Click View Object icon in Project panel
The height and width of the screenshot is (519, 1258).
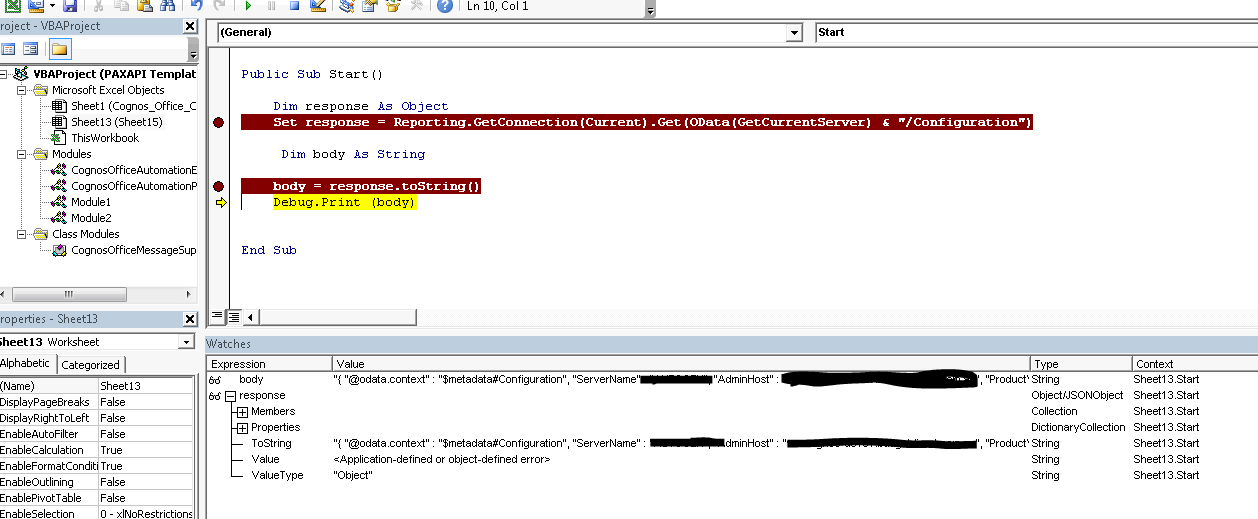pyautogui.click(x=30, y=48)
